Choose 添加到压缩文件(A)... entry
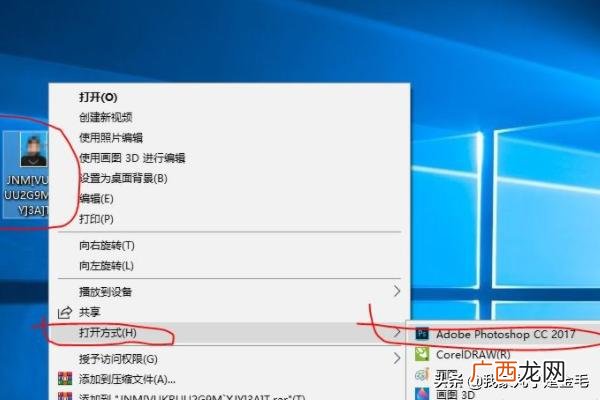600x400 pixels. click(x=127, y=379)
